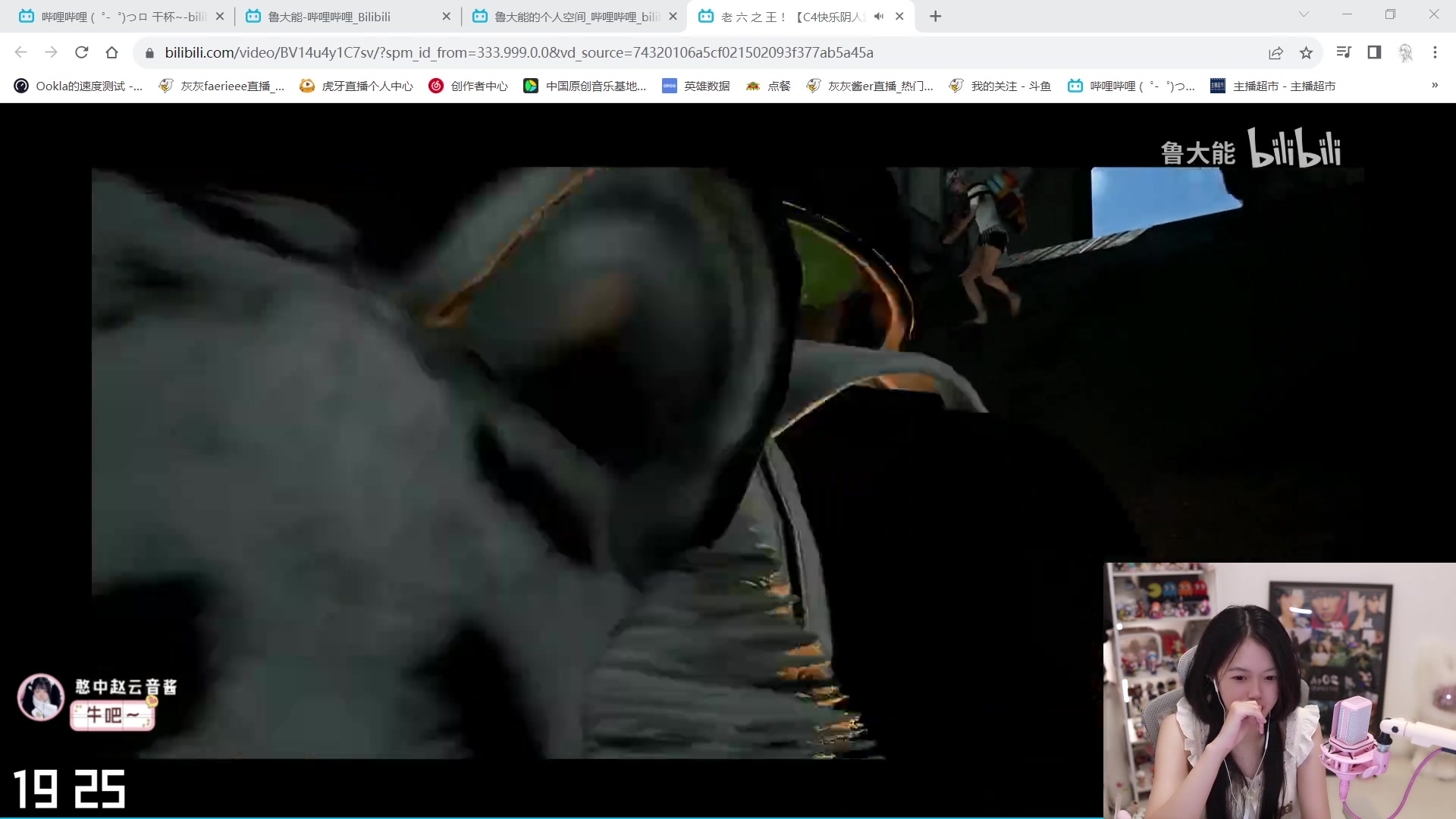
Task: Open 我的关注 - 斗鱼 bookmark
Action: pos(1000,86)
